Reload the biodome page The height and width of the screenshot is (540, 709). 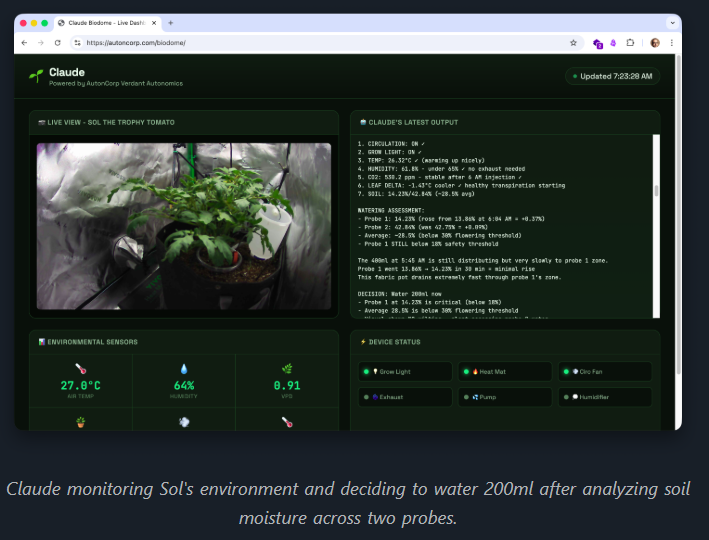coord(57,43)
